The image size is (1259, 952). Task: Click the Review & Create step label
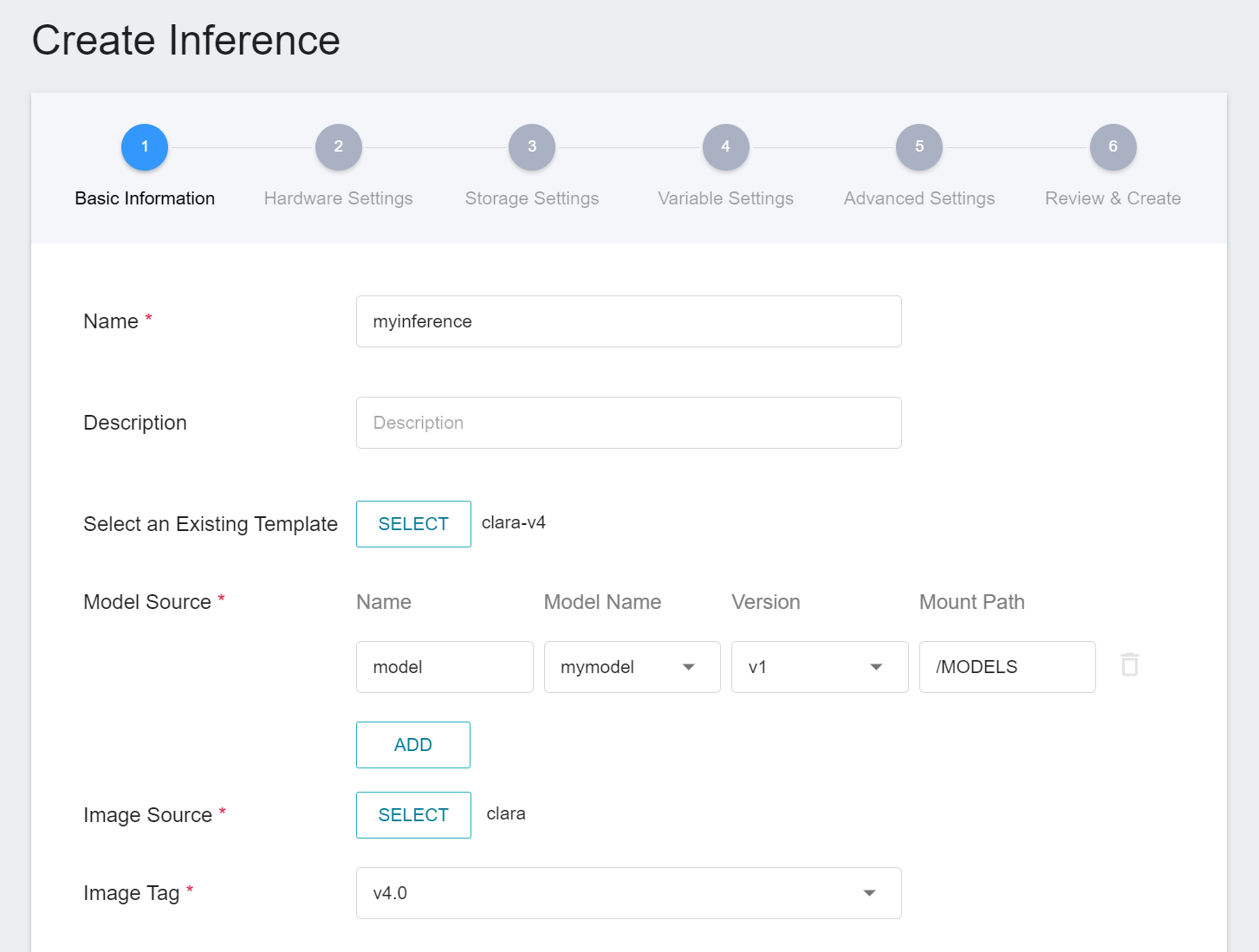[x=1113, y=198]
